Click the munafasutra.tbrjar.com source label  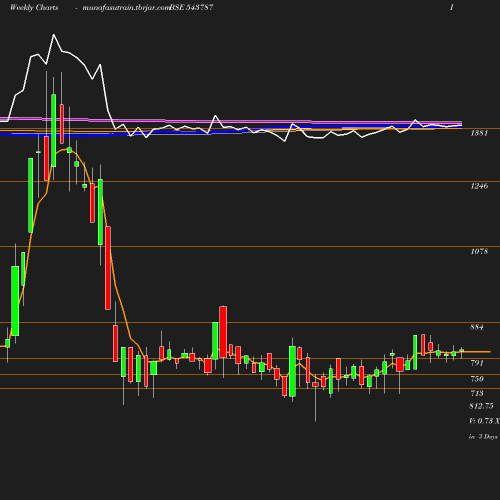(x=126, y=8)
